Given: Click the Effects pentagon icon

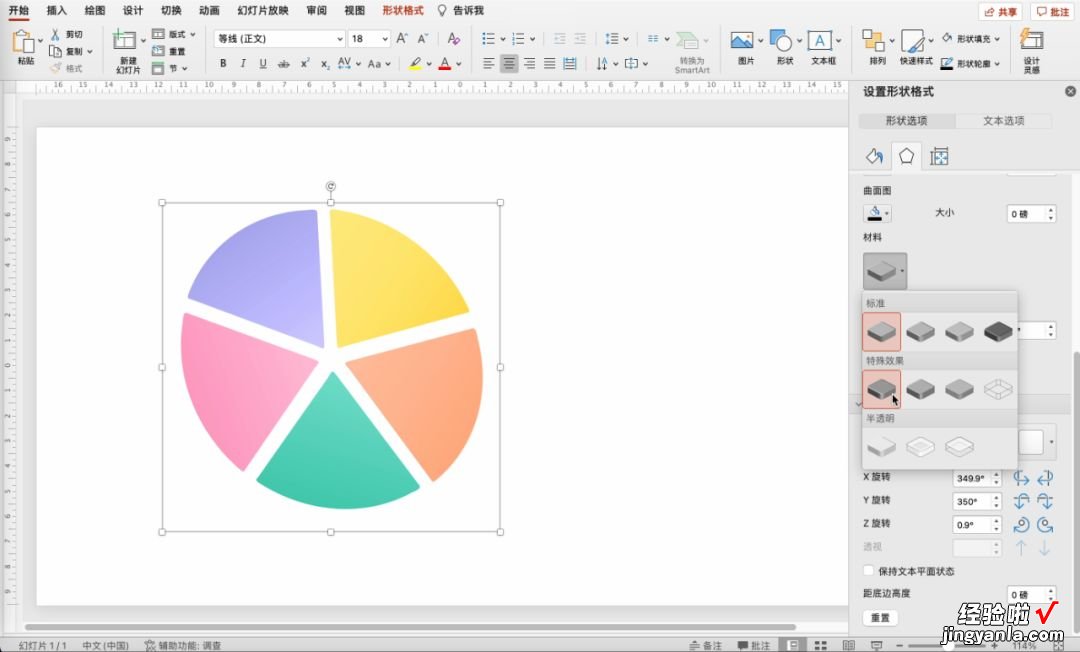Looking at the screenshot, I should [x=906, y=156].
